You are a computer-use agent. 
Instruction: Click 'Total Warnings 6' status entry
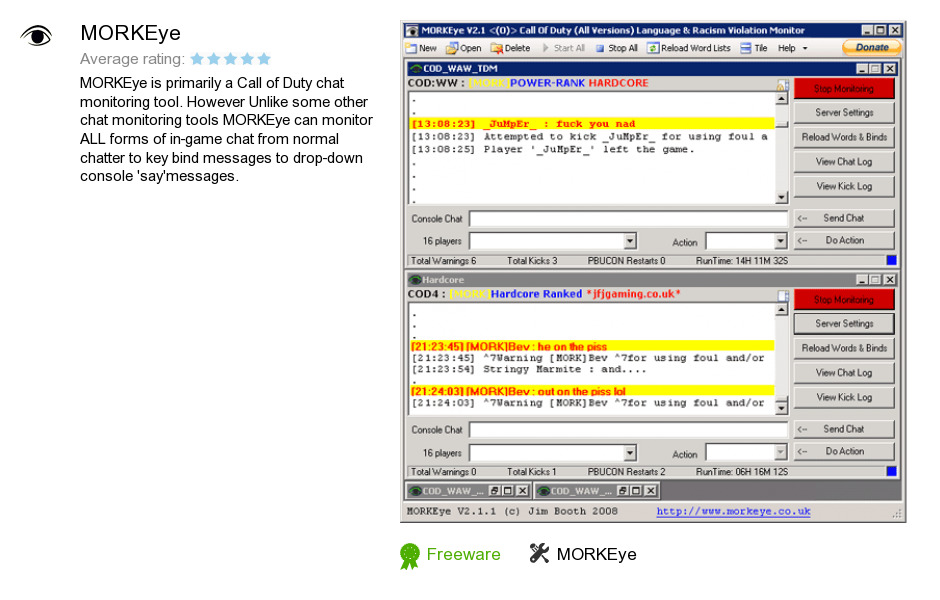pos(443,261)
